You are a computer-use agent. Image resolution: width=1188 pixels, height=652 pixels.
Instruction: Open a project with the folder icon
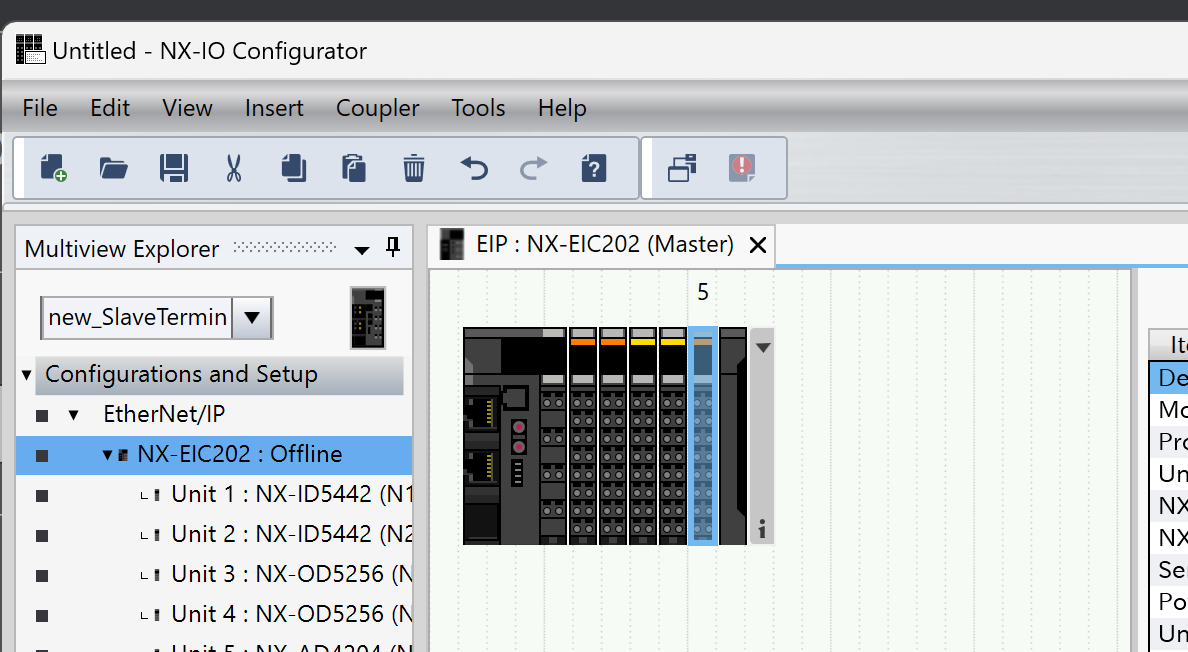(x=114, y=168)
